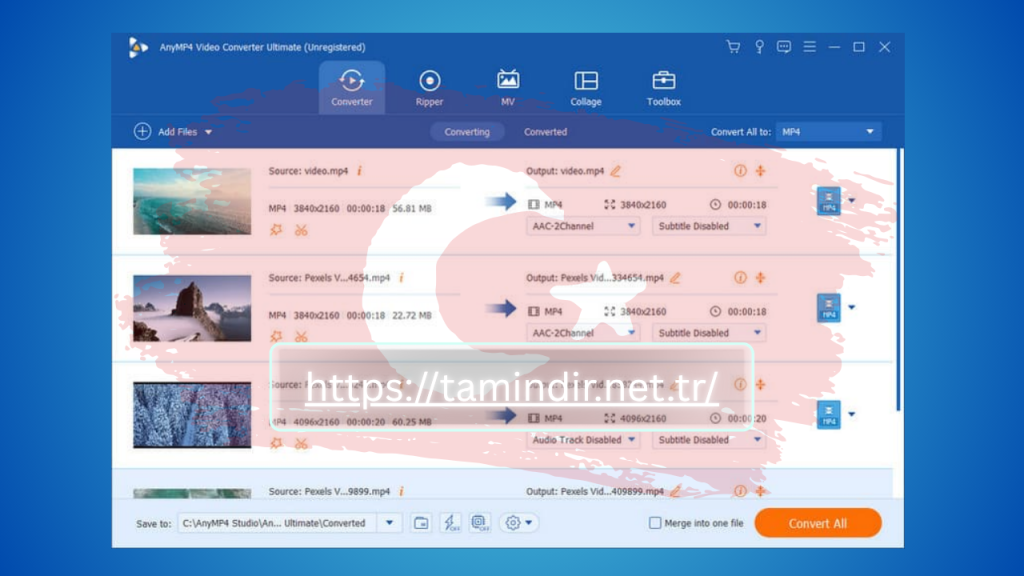Edit the 22.72 MB clip with wand icon
The height and width of the screenshot is (576, 1024).
[276, 336]
